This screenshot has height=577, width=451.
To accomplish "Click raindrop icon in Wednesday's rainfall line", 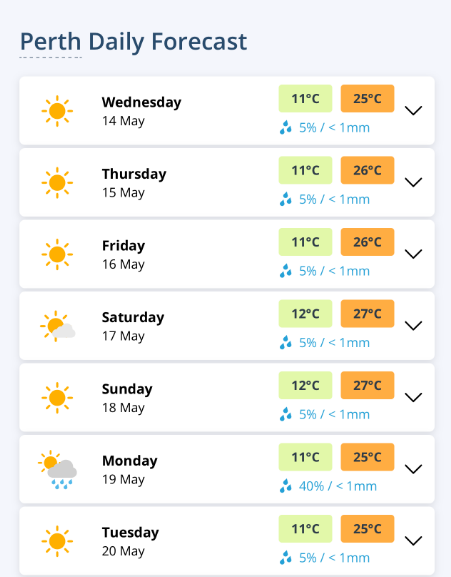I will 285,128.
